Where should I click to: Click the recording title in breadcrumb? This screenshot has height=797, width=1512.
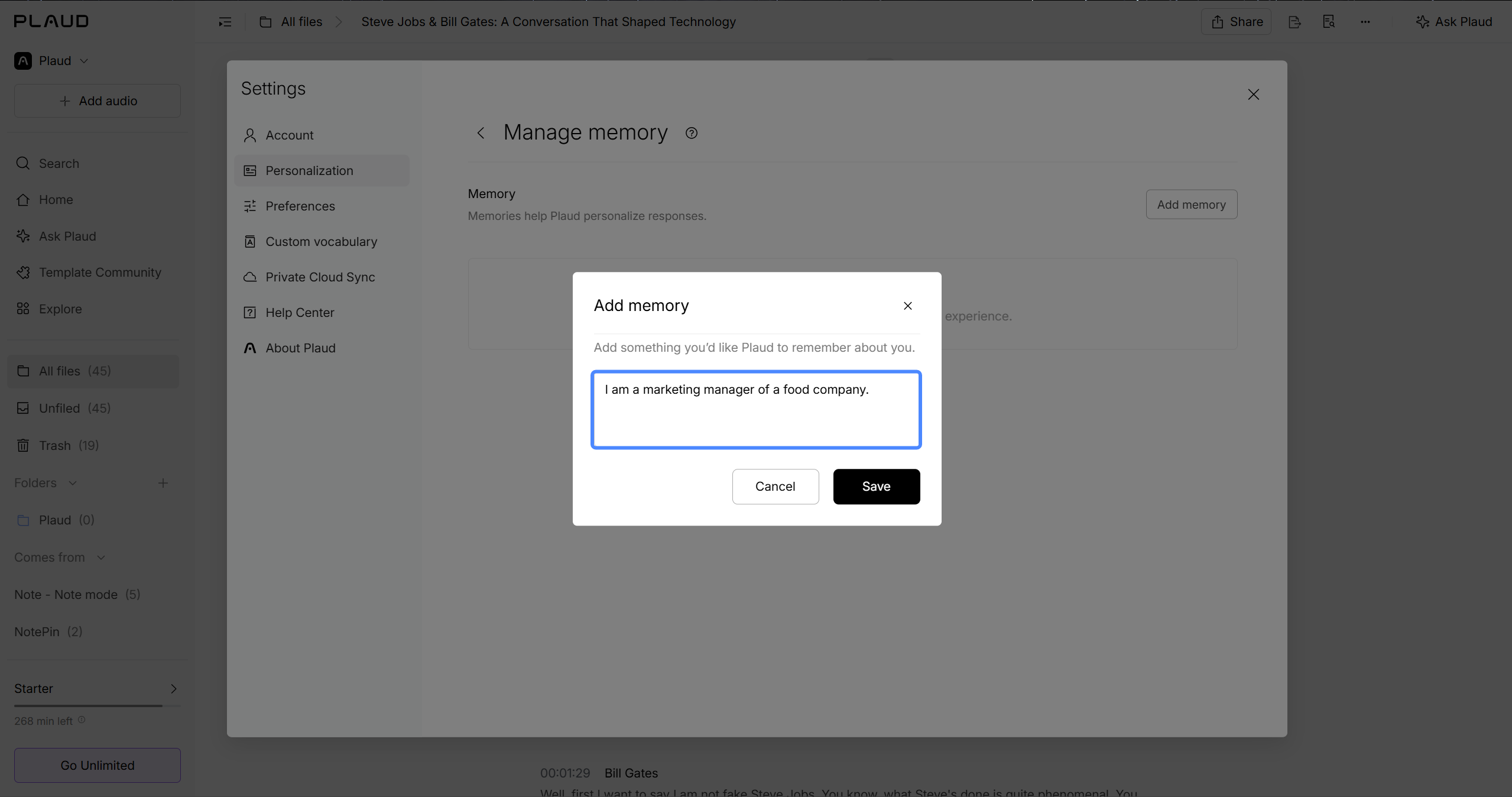(x=549, y=22)
